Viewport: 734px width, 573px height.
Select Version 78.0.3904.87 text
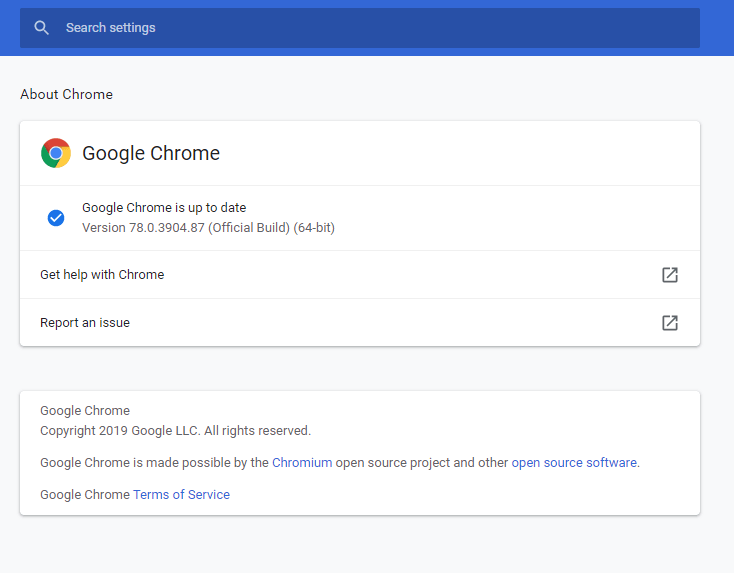tap(208, 228)
